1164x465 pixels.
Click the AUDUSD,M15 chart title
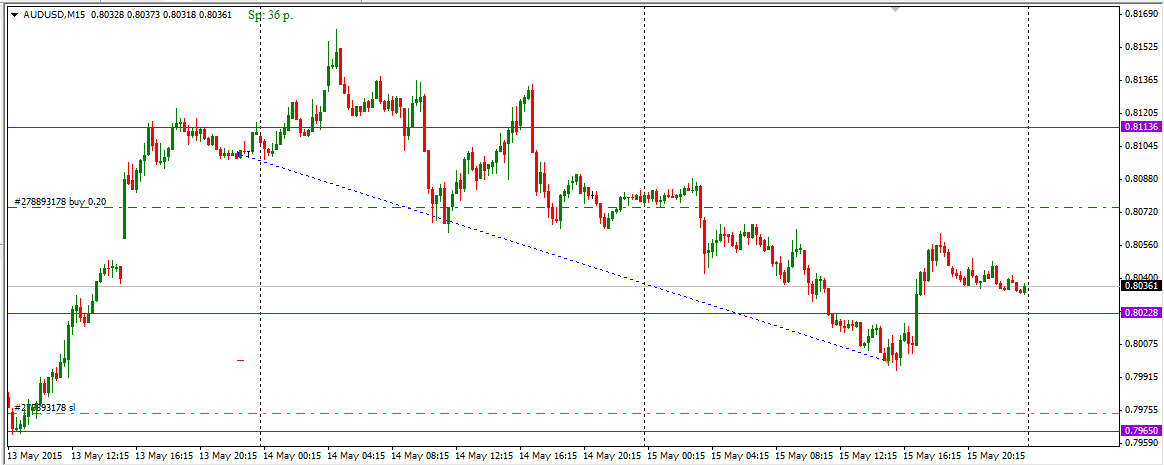point(55,15)
